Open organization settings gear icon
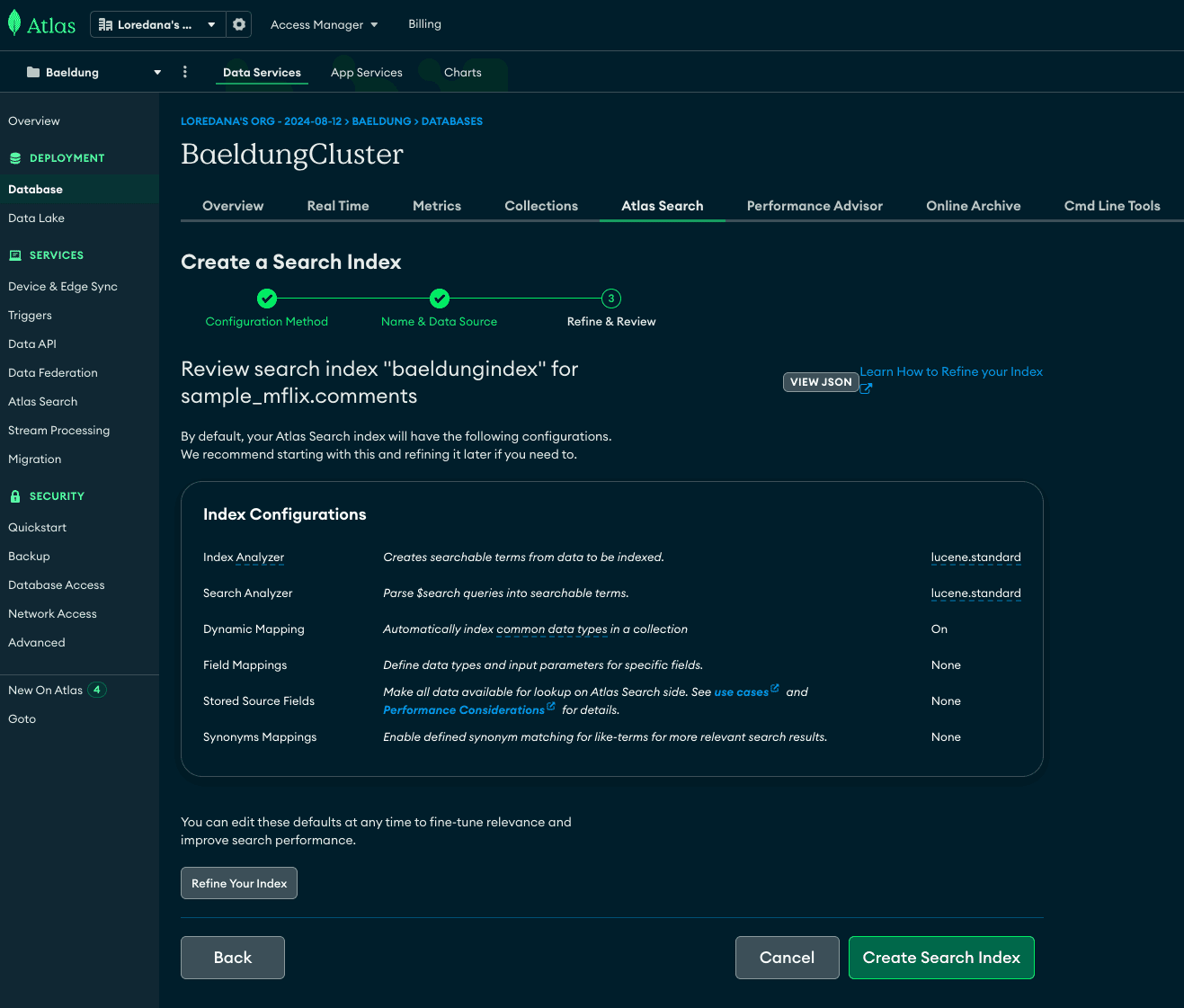The height and width of the screenshot is (1008, 1184). (x=239, y=24)
